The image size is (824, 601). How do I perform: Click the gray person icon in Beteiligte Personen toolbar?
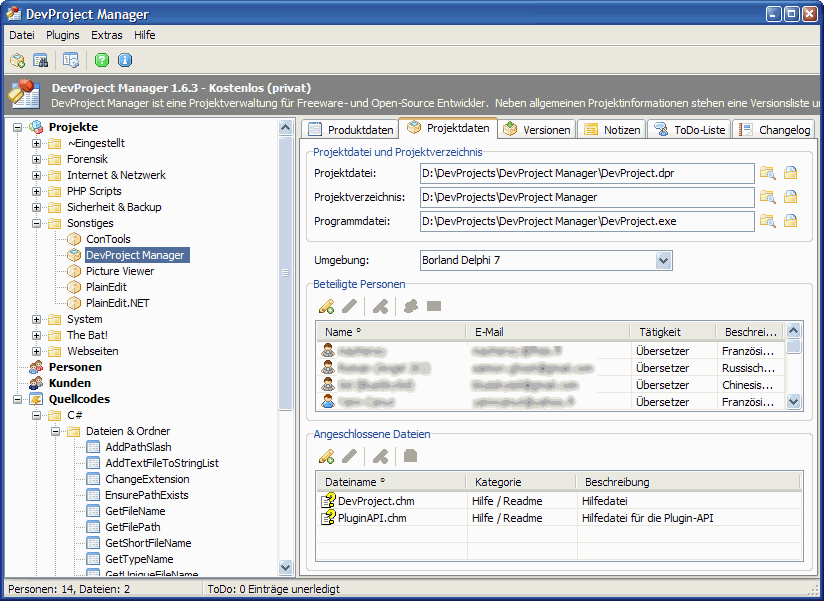pyautogui.click(x=410, y=306)
